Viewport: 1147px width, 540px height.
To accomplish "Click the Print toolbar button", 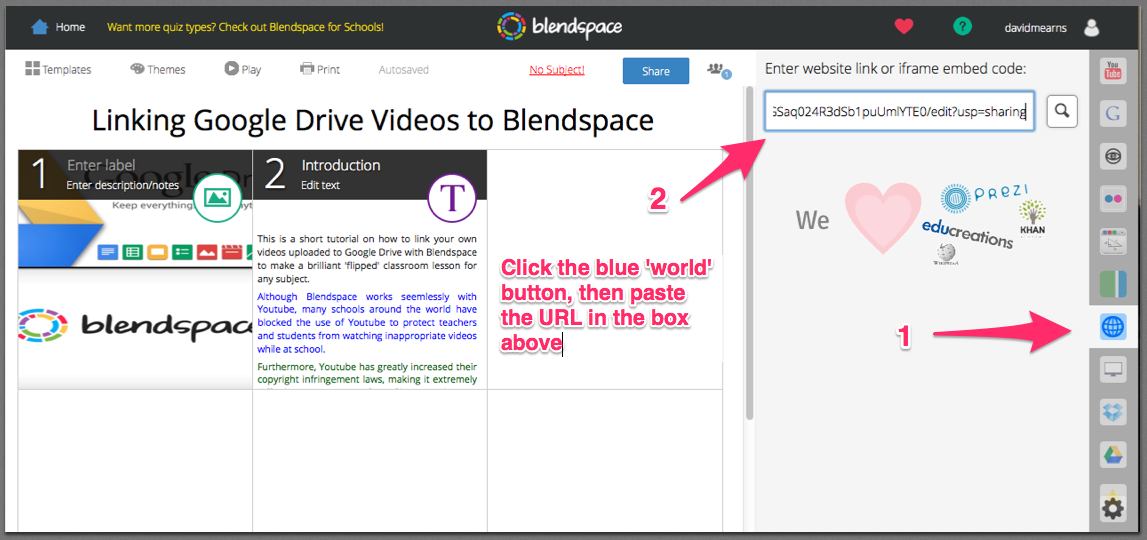I will pyautogui.click(x=320, y=70).
